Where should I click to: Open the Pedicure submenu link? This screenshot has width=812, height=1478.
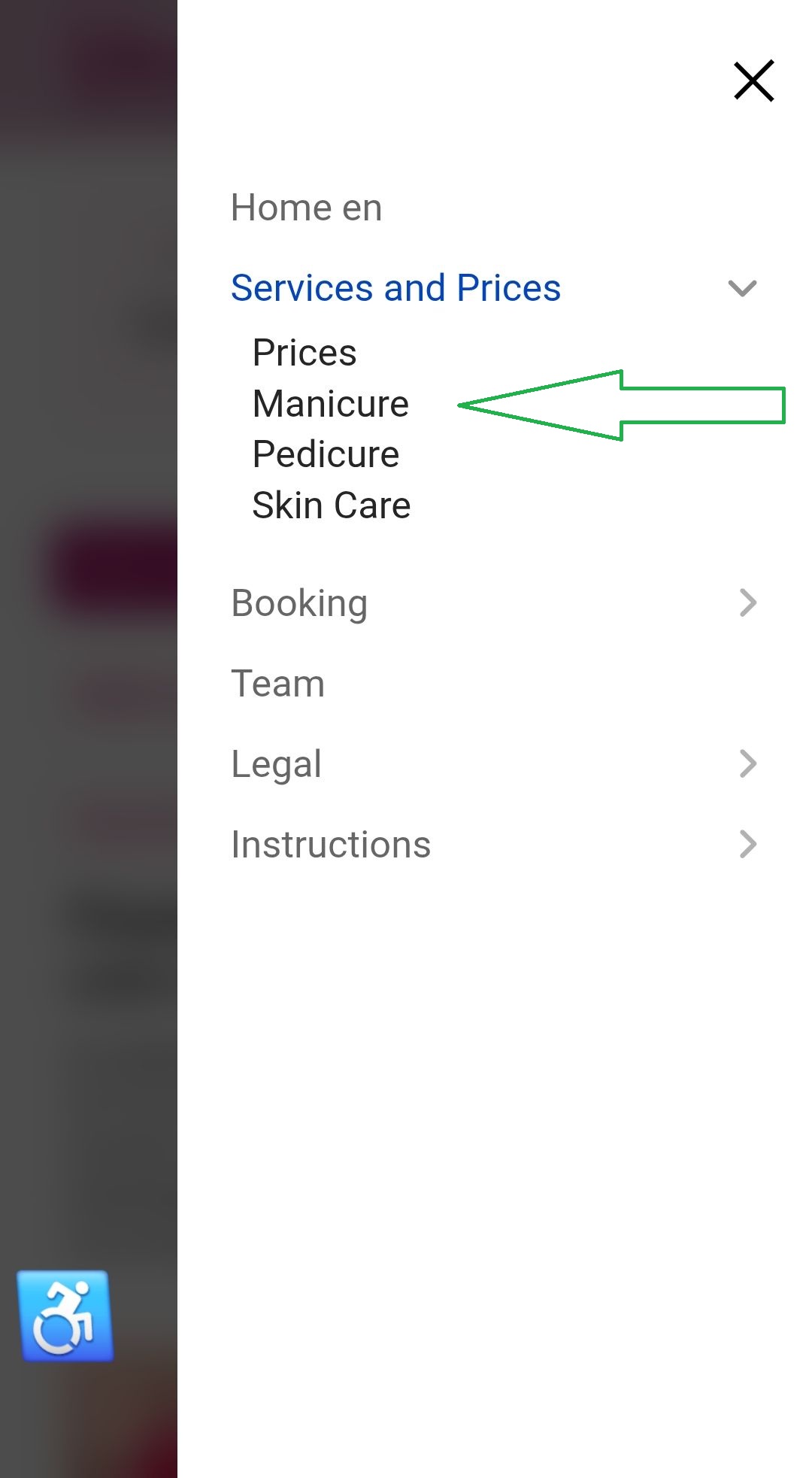pyautogui.click(x=326, y=454)
